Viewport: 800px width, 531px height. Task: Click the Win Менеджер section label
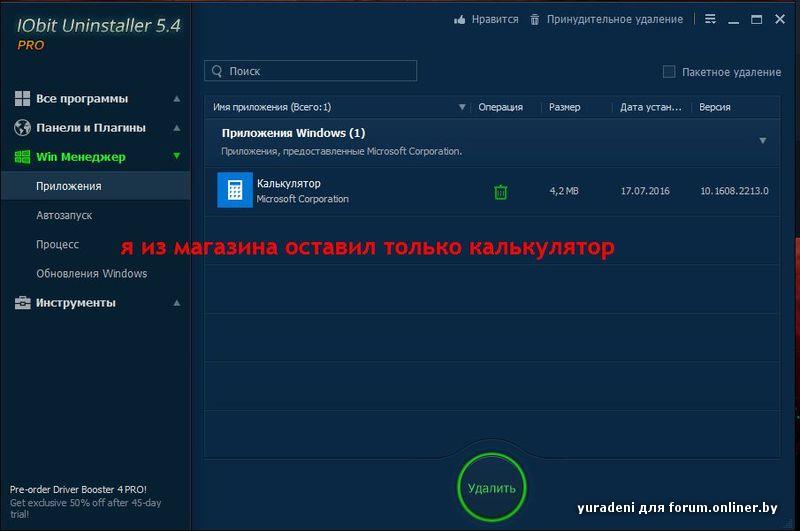click(81, 157)
